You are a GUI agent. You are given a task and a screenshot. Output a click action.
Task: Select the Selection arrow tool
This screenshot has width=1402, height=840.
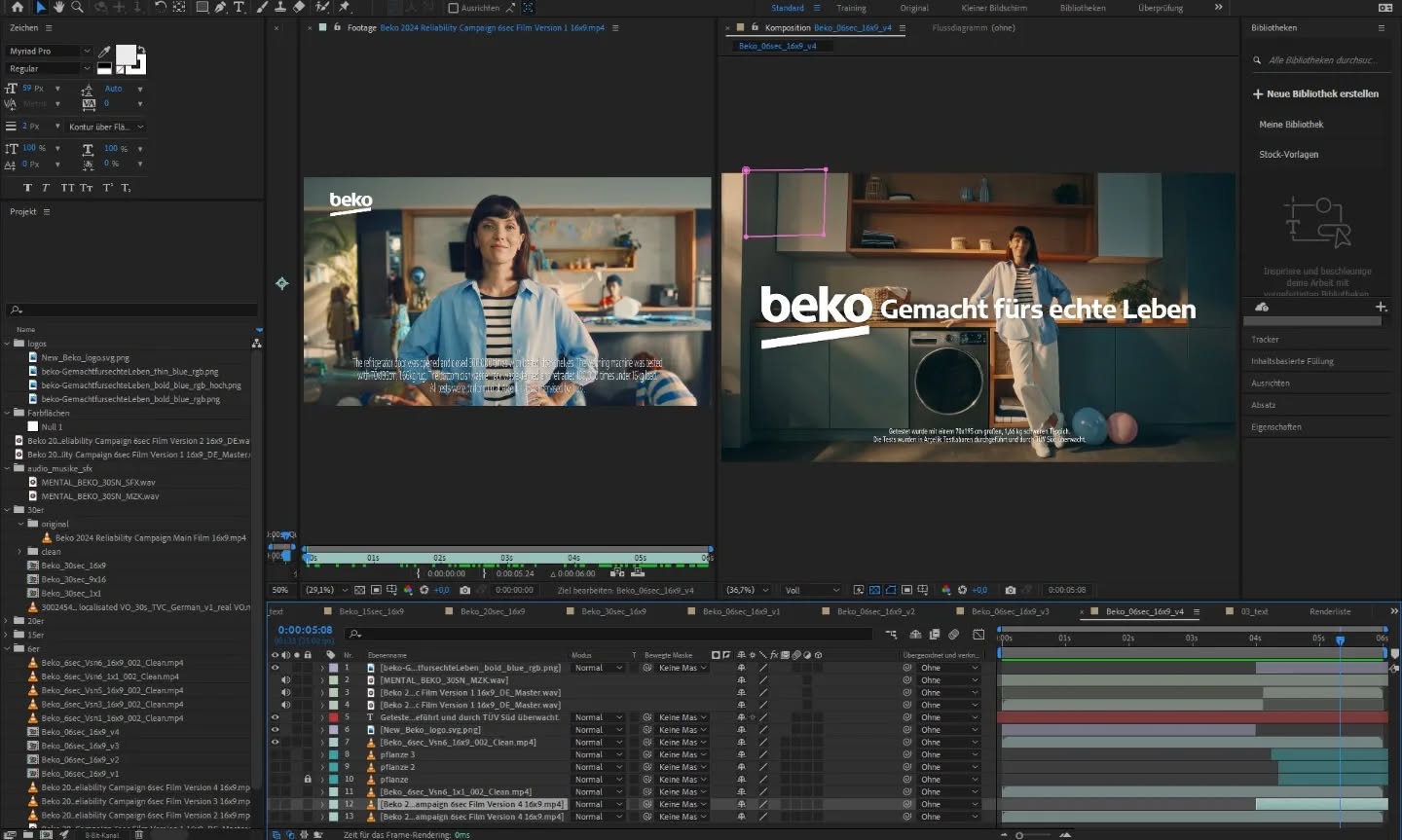point(41,7)
